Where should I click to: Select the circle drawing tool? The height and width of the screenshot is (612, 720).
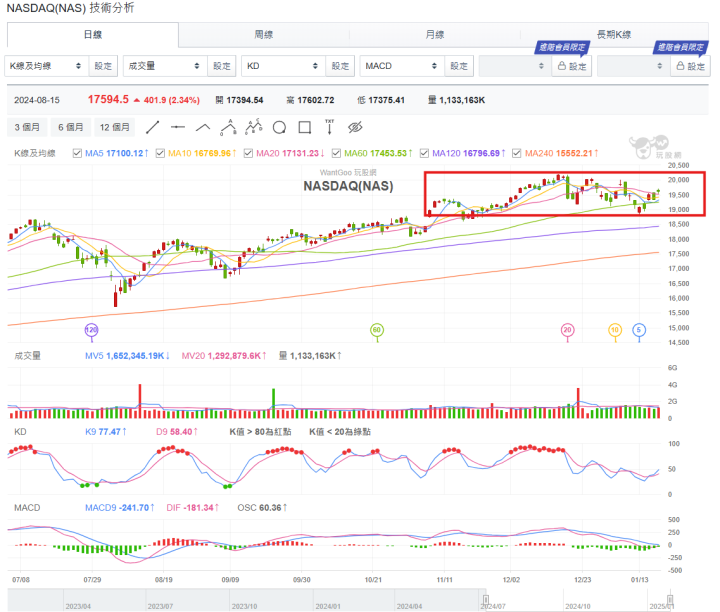(x=279, y=127)
